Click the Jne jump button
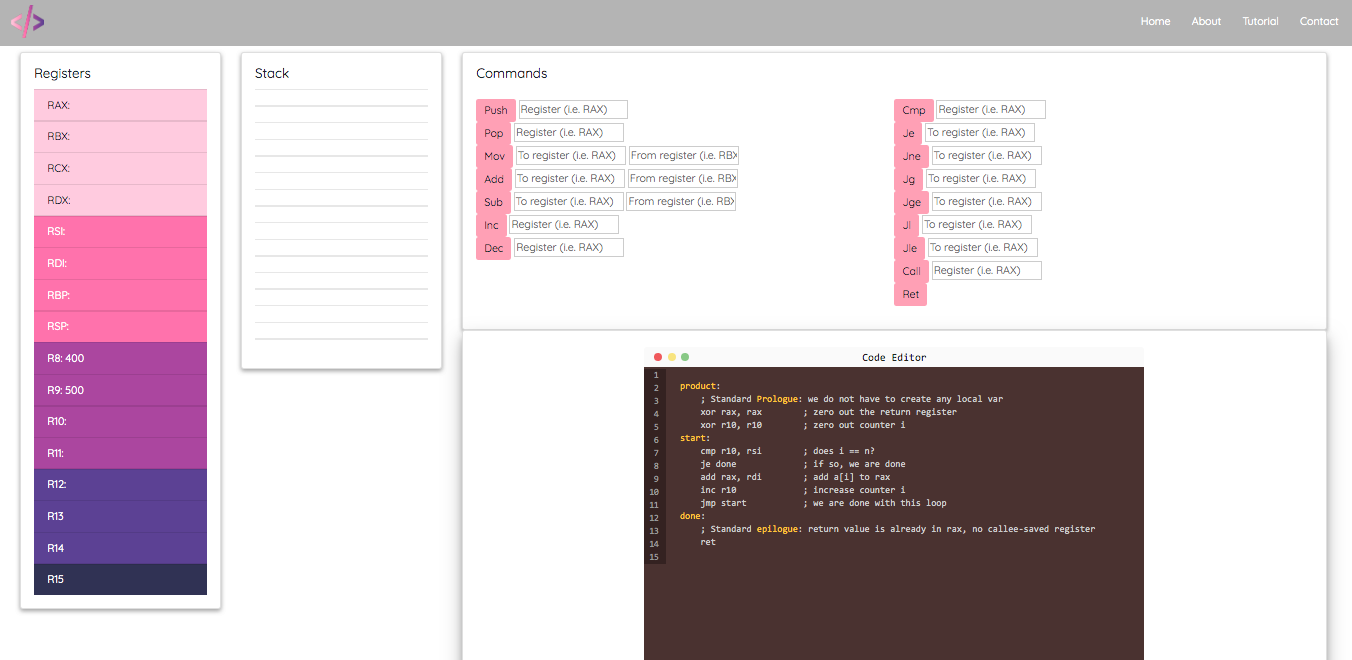 point(912,156)
